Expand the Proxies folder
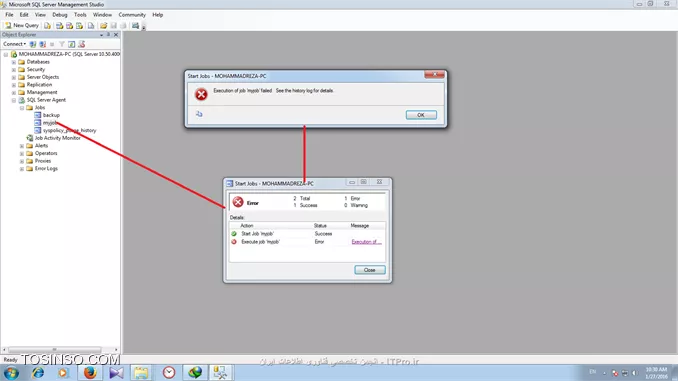 22,161
